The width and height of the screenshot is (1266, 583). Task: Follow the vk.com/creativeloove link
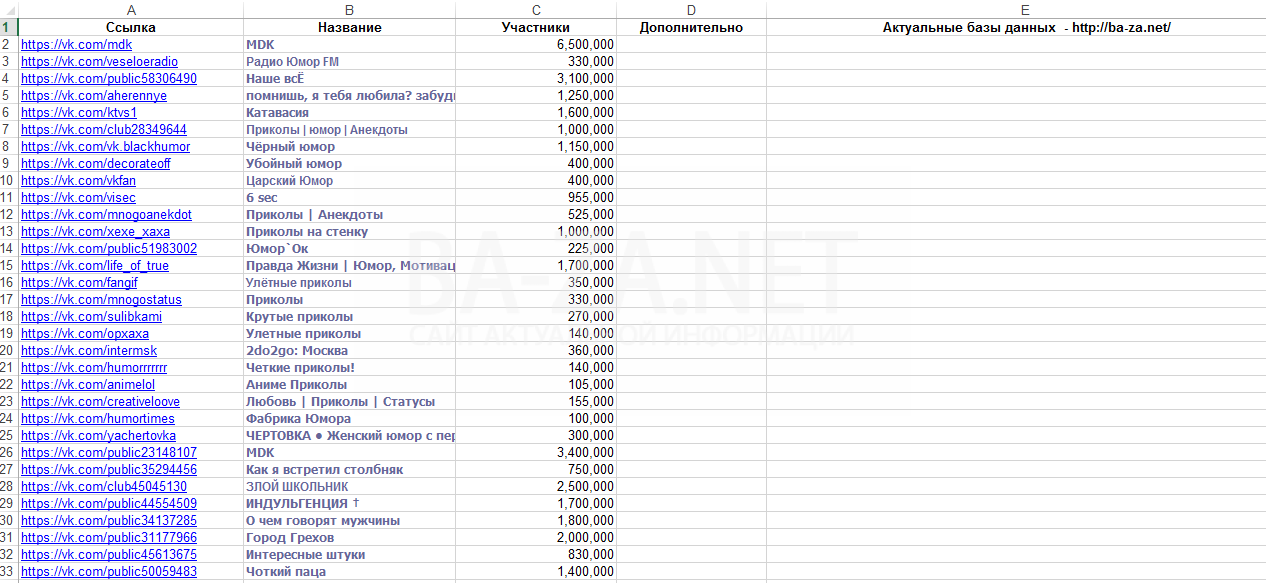coord(100,401)
